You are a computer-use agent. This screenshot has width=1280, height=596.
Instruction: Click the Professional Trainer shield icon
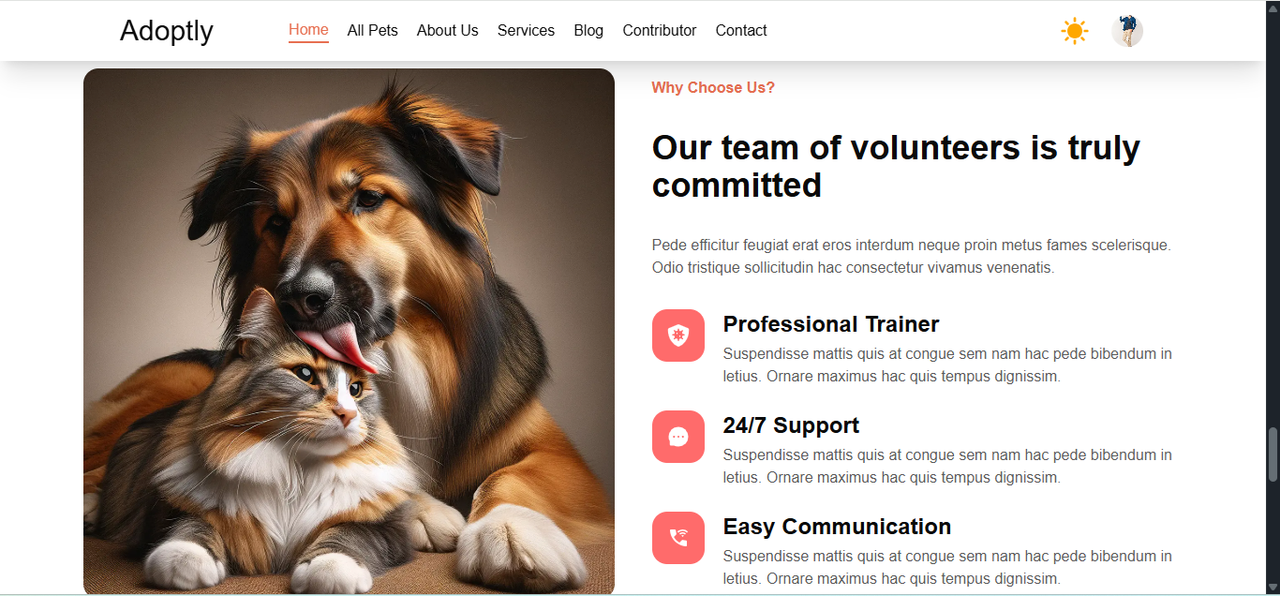click(x=678, y=335)
